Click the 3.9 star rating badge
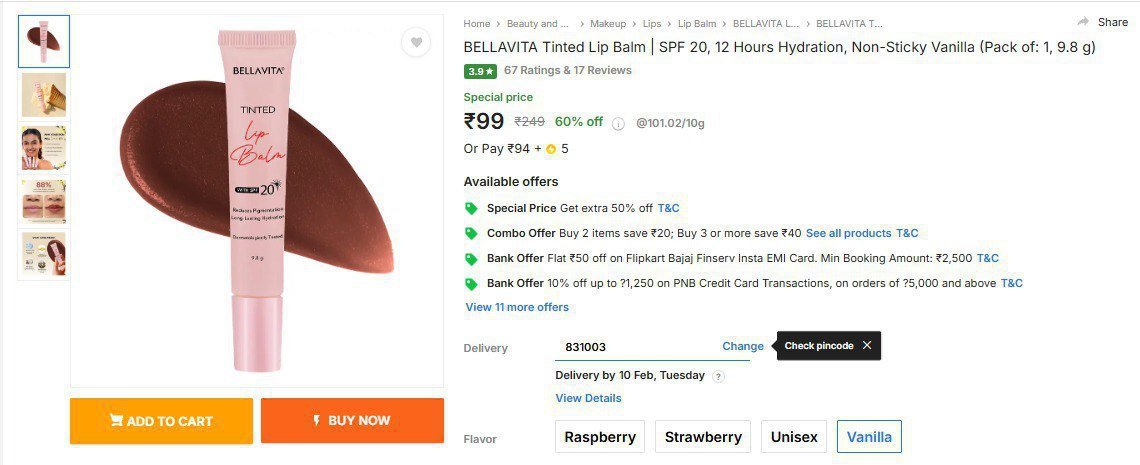This screenshot has height=465, width=1140. (x=479, y=71)
